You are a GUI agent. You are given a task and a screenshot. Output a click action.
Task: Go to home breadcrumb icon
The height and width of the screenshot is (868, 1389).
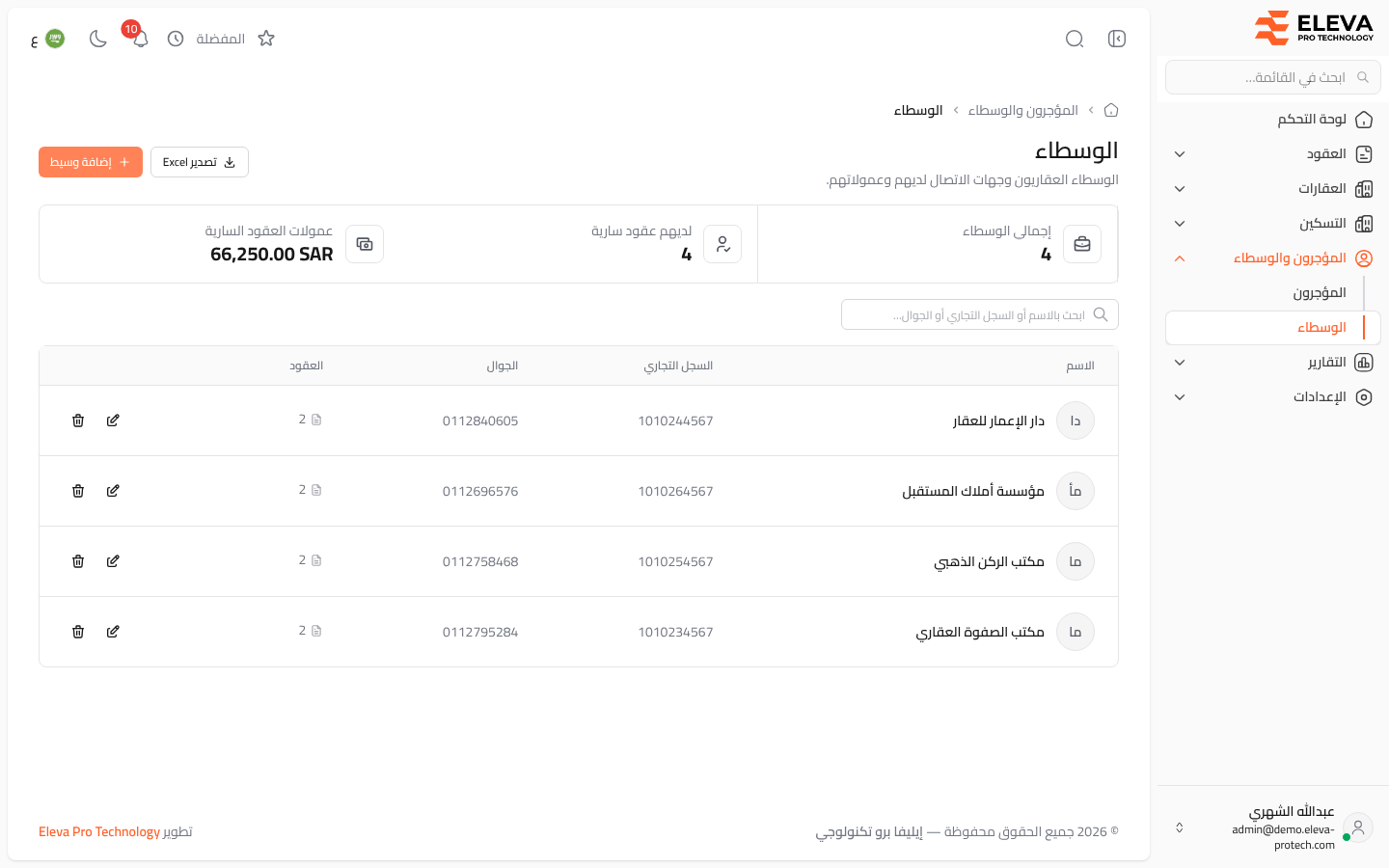point(1111,110)
